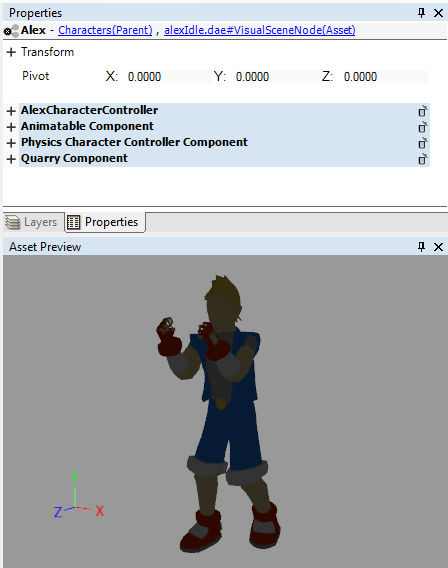The width and height of the screenshot is (448, 568).
Task: Click the Pivot Y value field
Action: (x=276, y=77)
